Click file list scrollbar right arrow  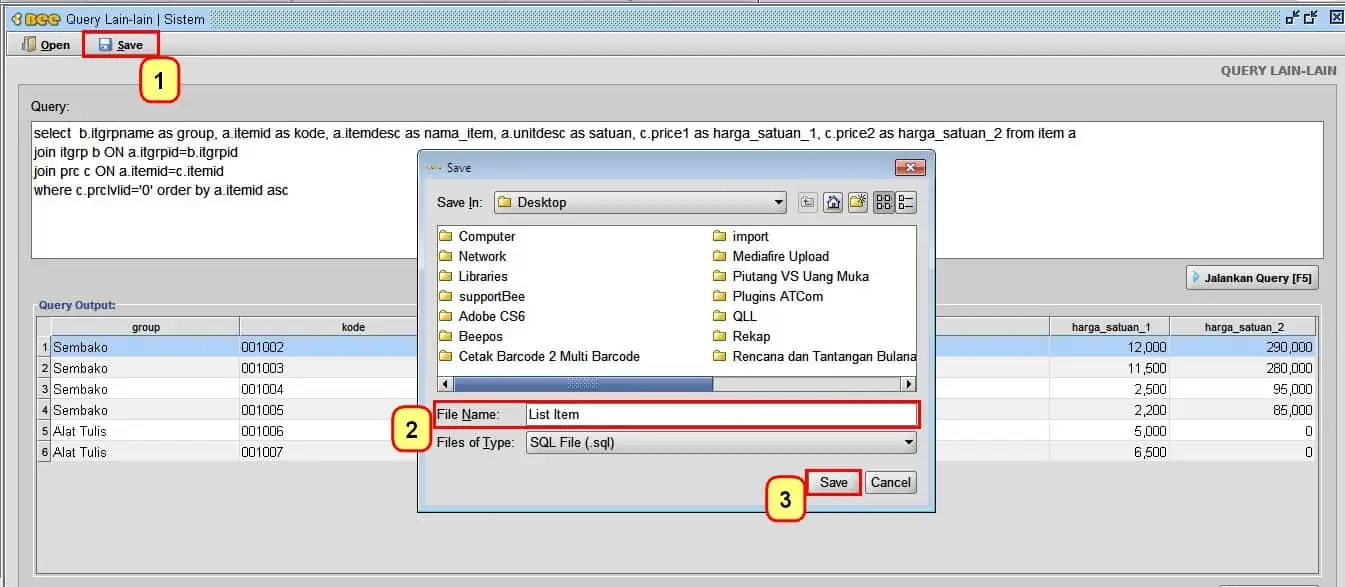pyautogui.click(x=908, y=384)
